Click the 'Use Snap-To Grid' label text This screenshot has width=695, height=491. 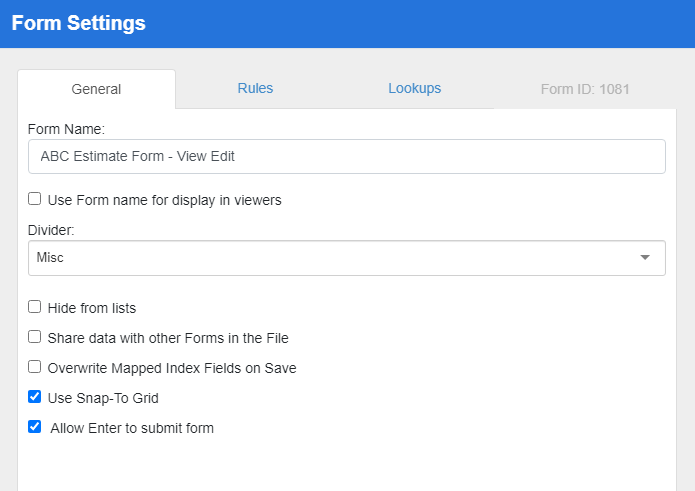point(103,398)
